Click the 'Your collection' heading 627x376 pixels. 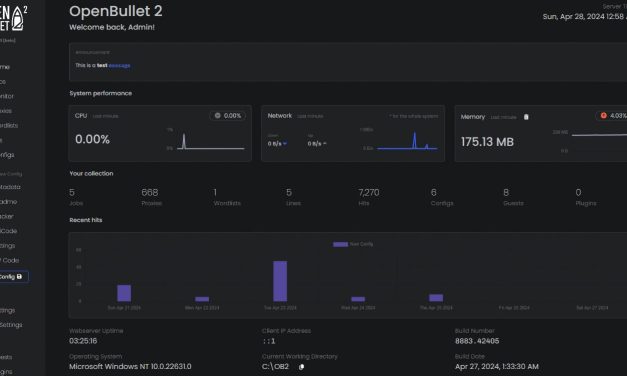click(x=91, y=174)
